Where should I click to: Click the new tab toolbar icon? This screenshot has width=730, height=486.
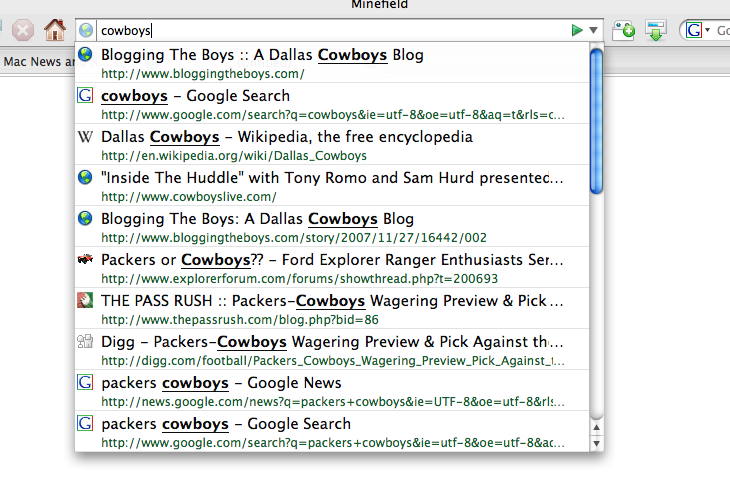623,31
